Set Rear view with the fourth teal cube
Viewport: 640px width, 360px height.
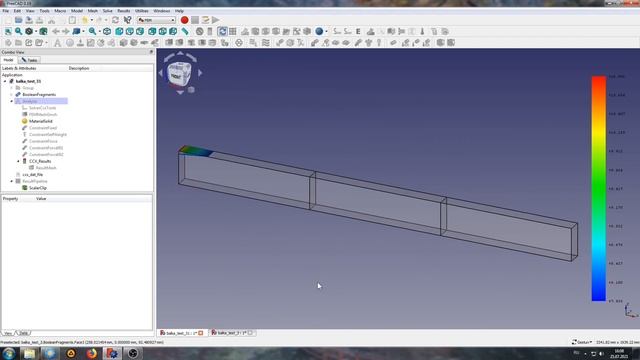[x=152, y=31]
